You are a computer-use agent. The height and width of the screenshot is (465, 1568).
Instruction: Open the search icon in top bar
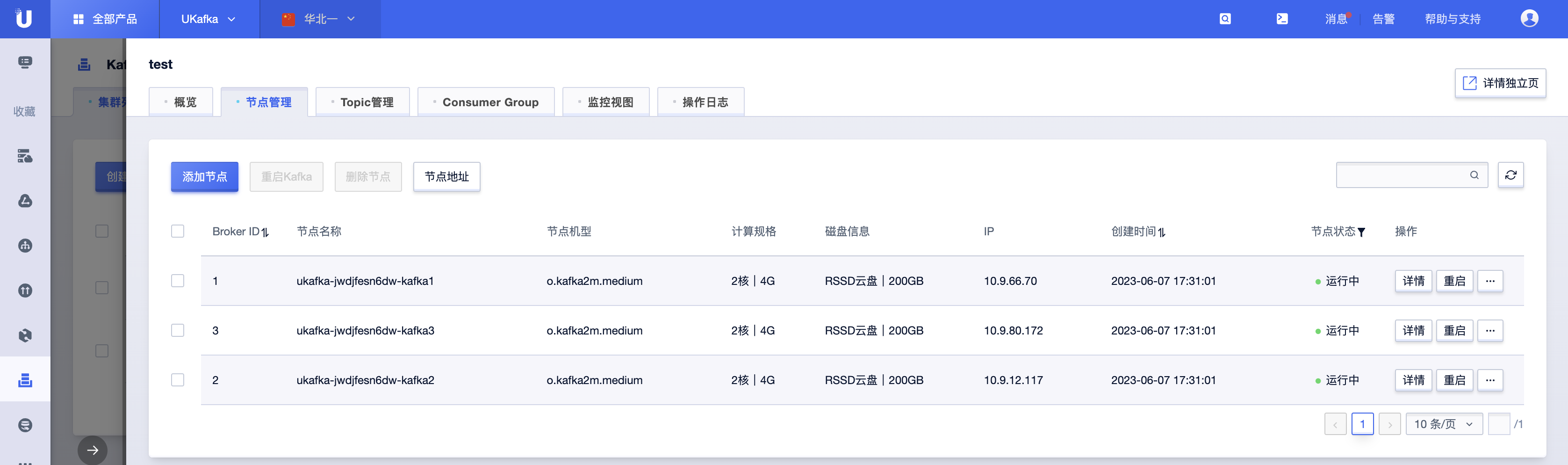(1225, 19)
